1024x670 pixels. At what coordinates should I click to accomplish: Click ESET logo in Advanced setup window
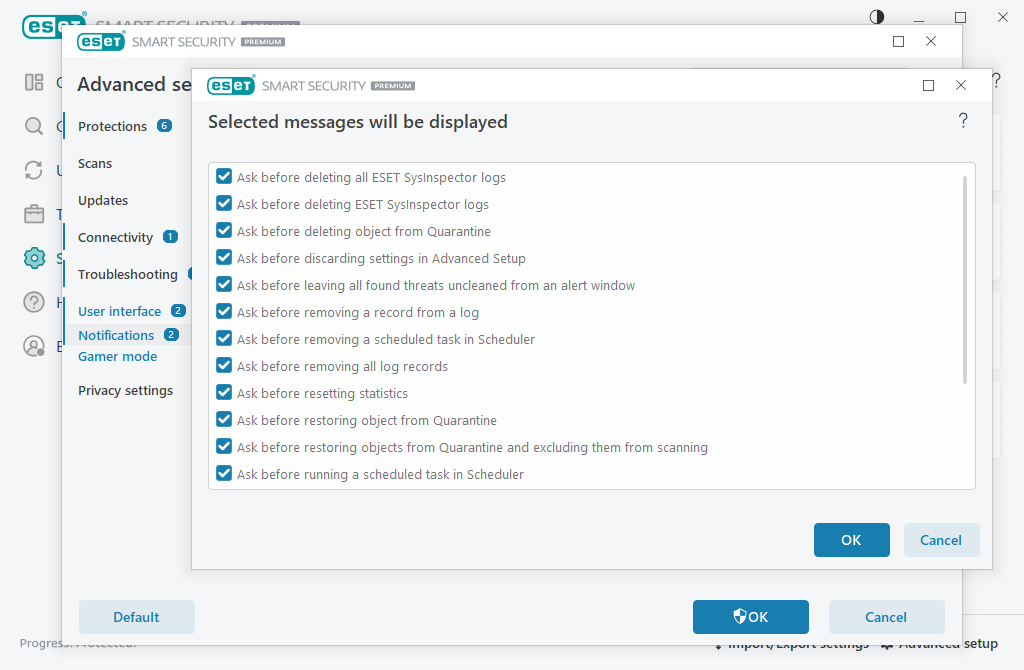click(x=101, y=42)
